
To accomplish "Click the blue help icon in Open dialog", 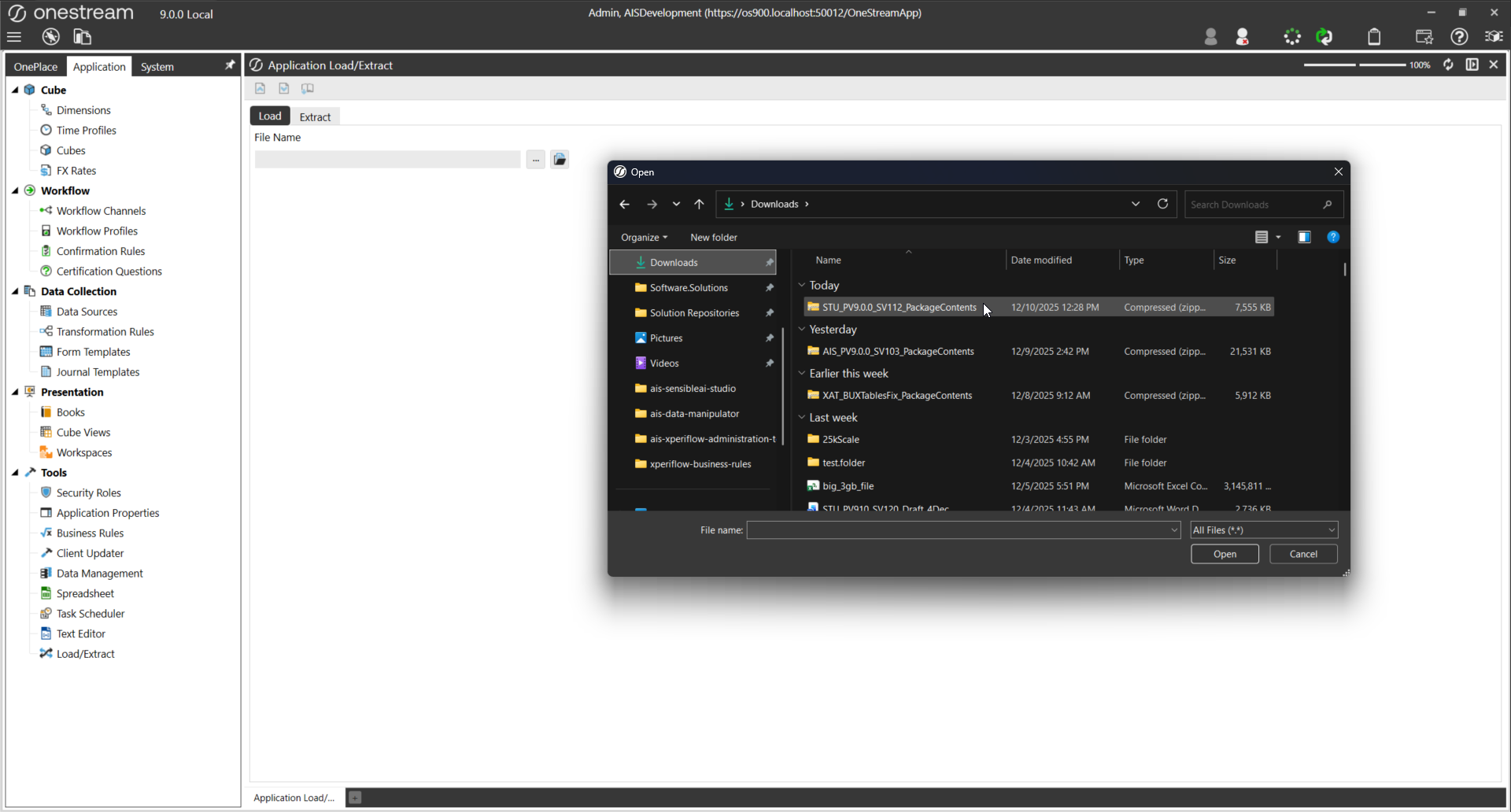I will (1333, 237).
